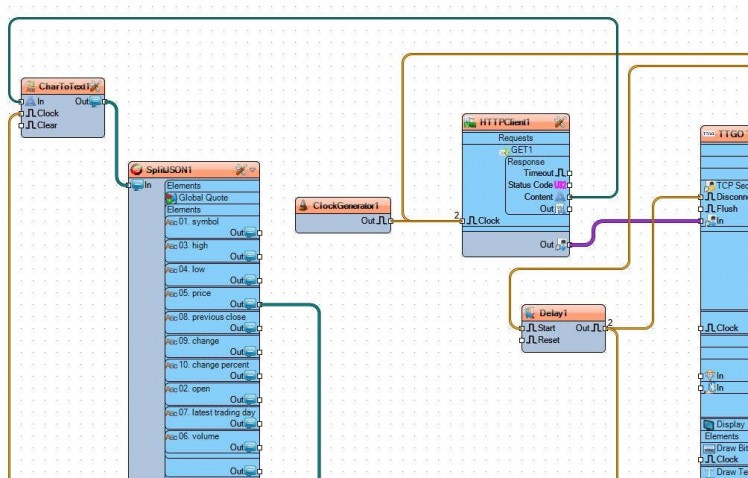748x478 pixels.
Task: Expand SplitJSON1 dropdown arrow
Action: click(x=253, y=170)
